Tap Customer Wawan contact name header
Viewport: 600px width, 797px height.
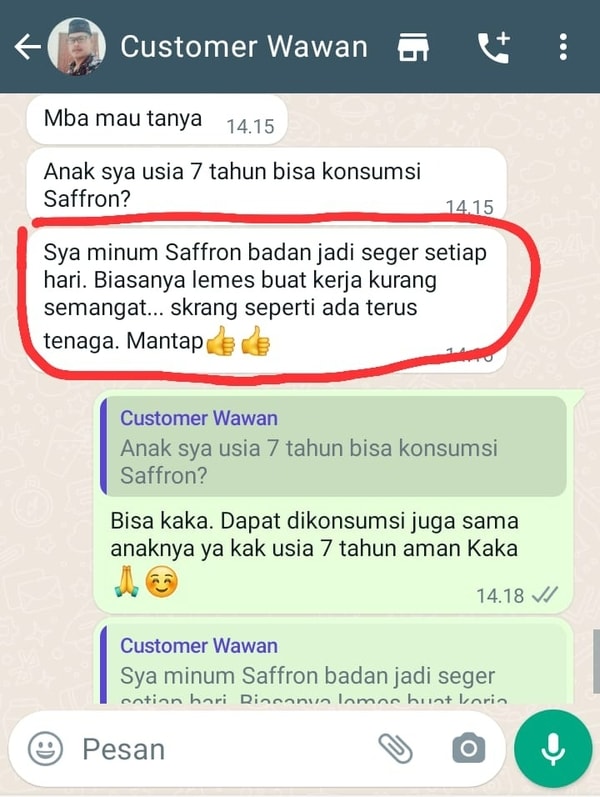pos(244,47)
